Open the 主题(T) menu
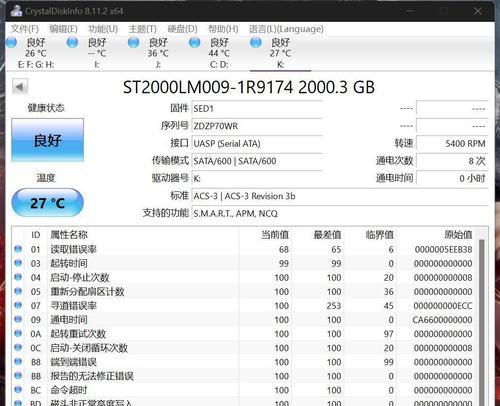The image size is (500, 406). click(x=143, y=29)
